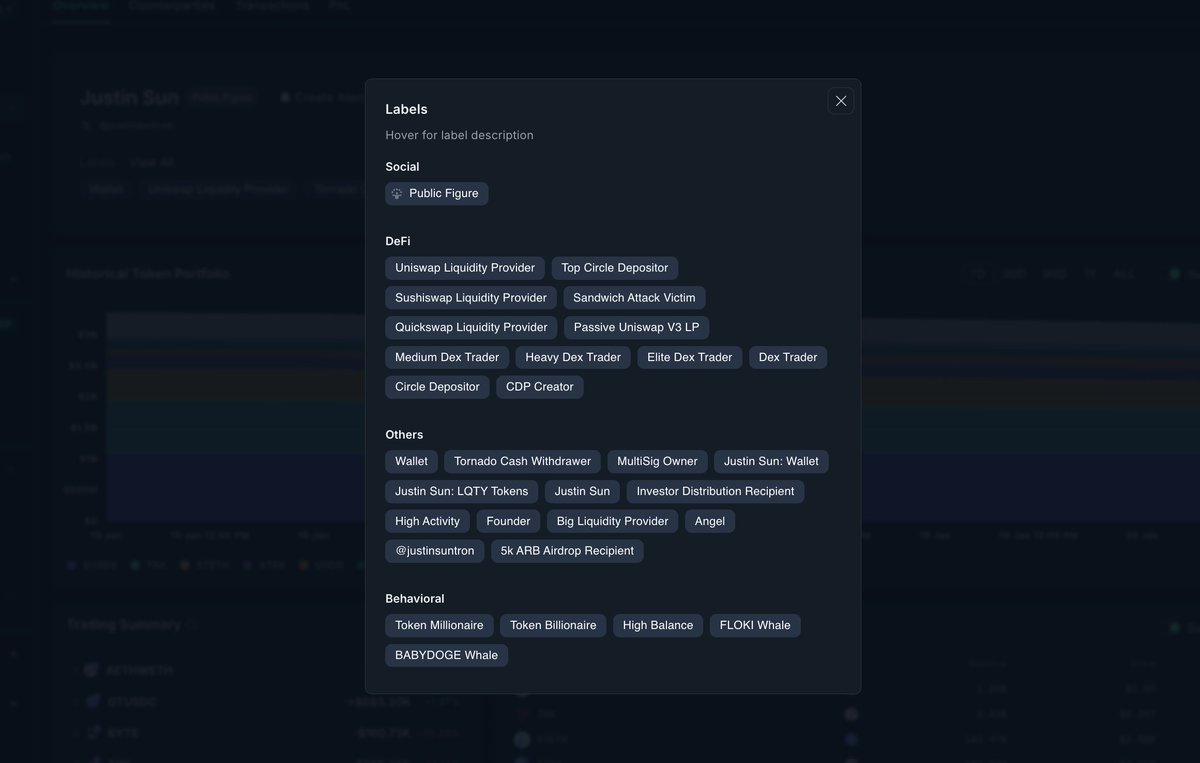Click the Wallet label under Others
Image resolution: width=1200 pixels, height=763 pixels.
coord(411,462)
